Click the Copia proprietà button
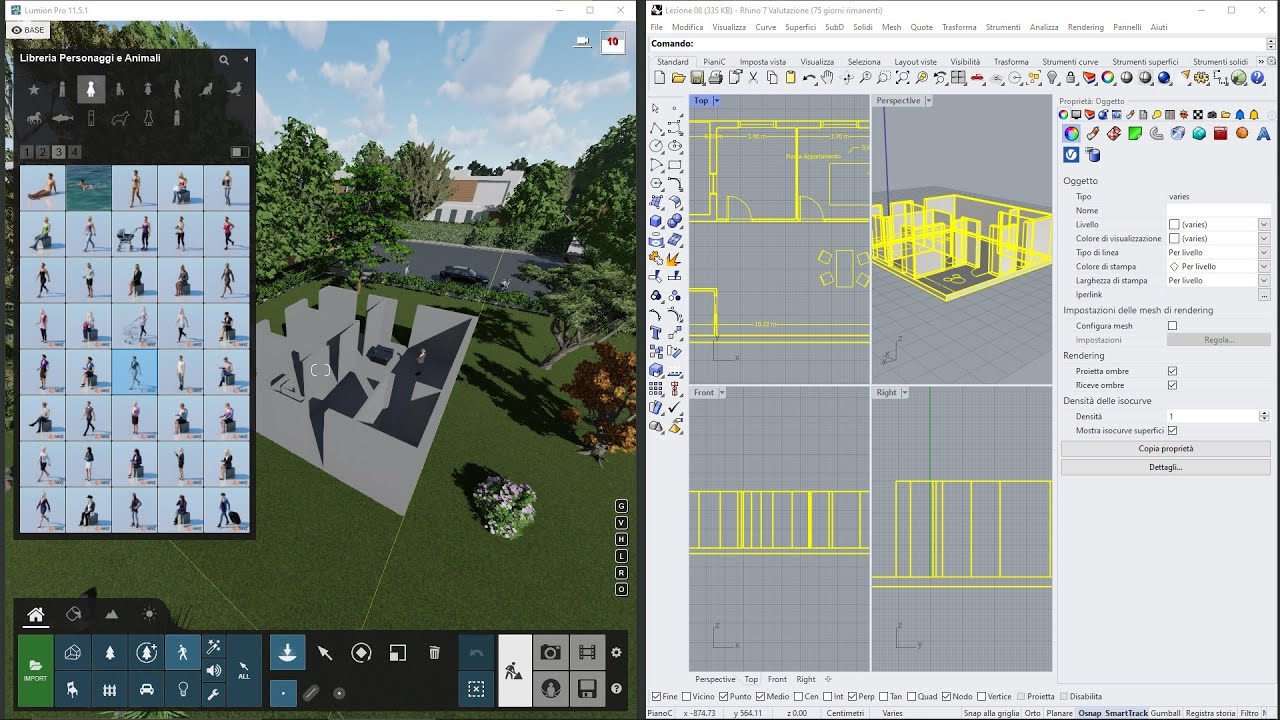 pos(1166,449)
